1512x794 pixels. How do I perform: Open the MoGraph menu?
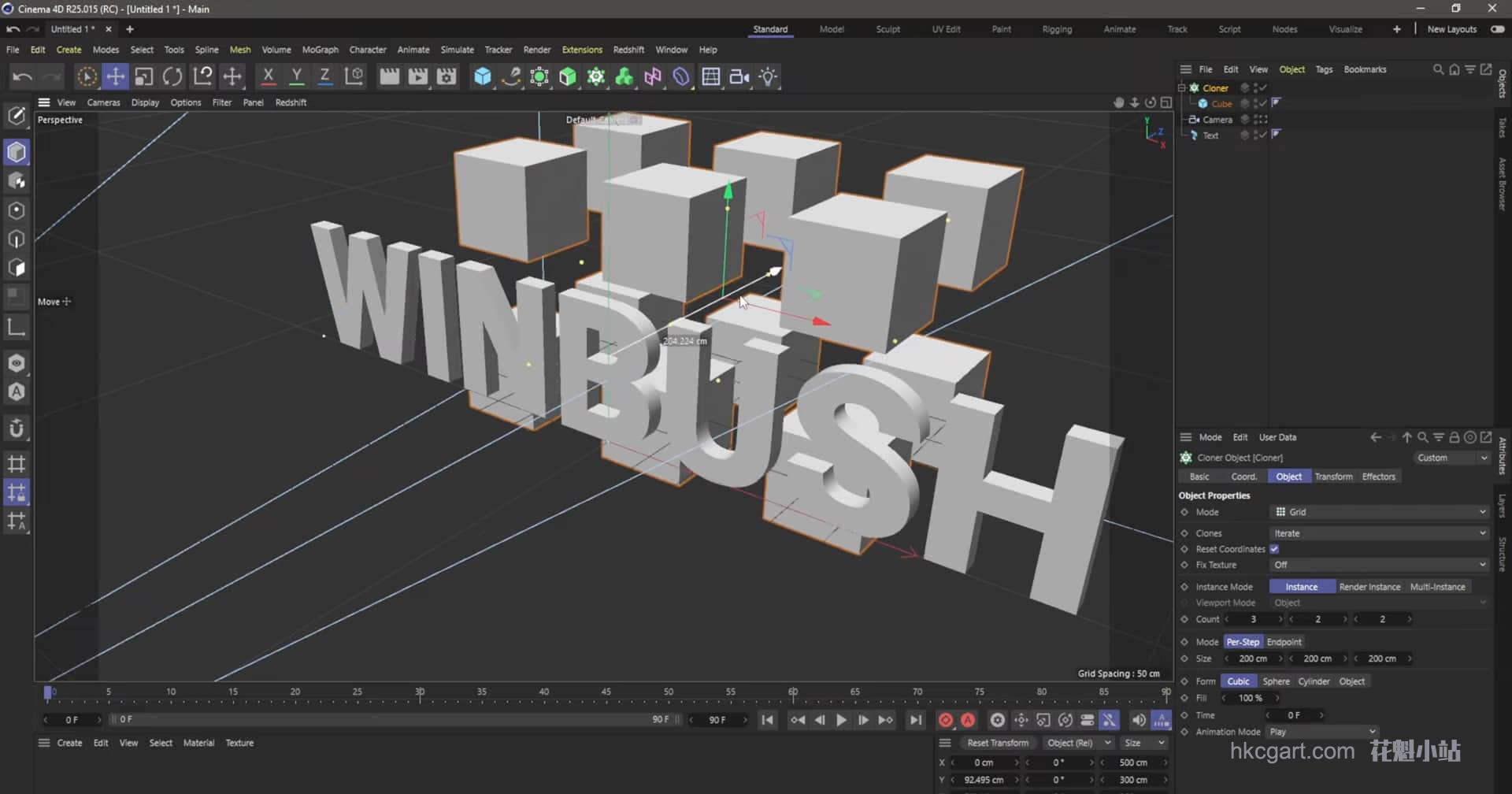coord(321,50)
